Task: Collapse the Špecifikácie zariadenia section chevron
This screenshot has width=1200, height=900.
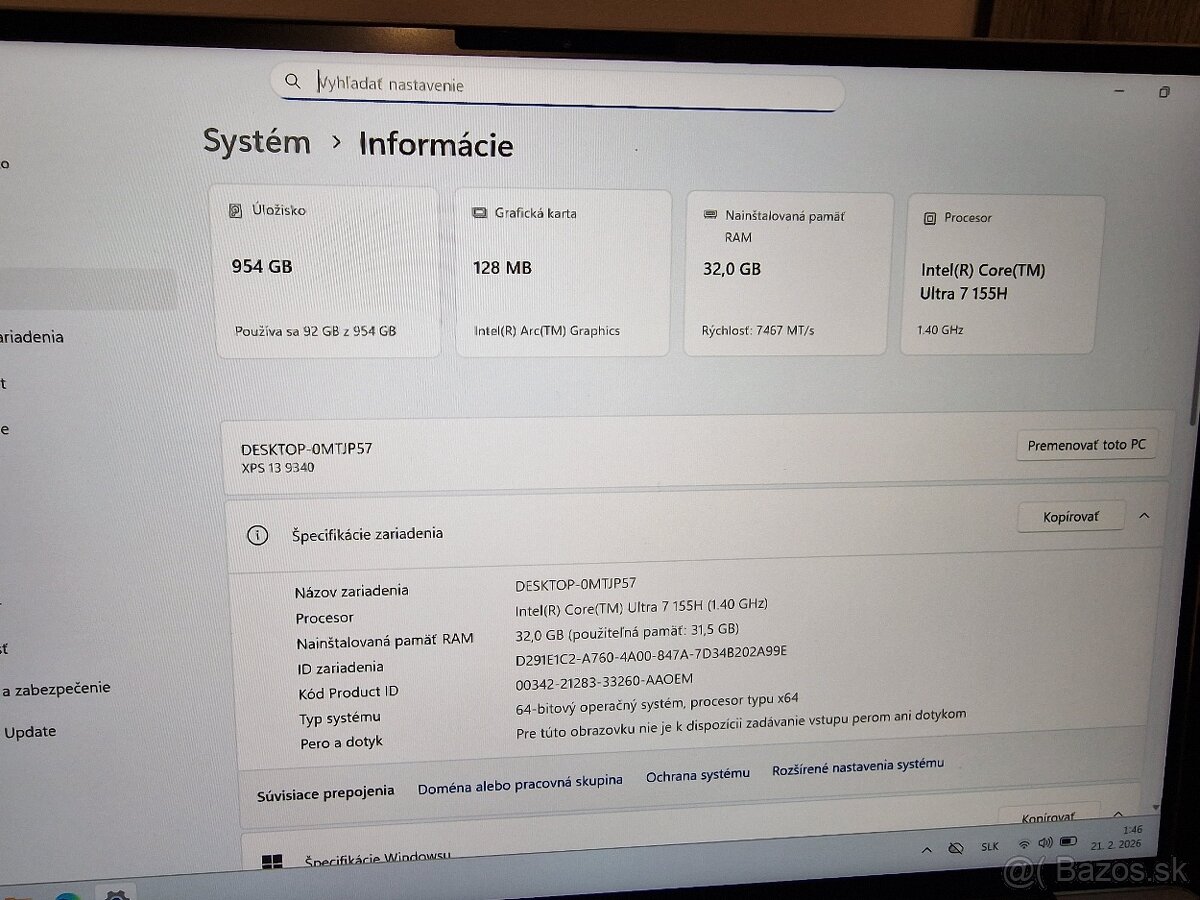Action: (x=1144, y=516)
